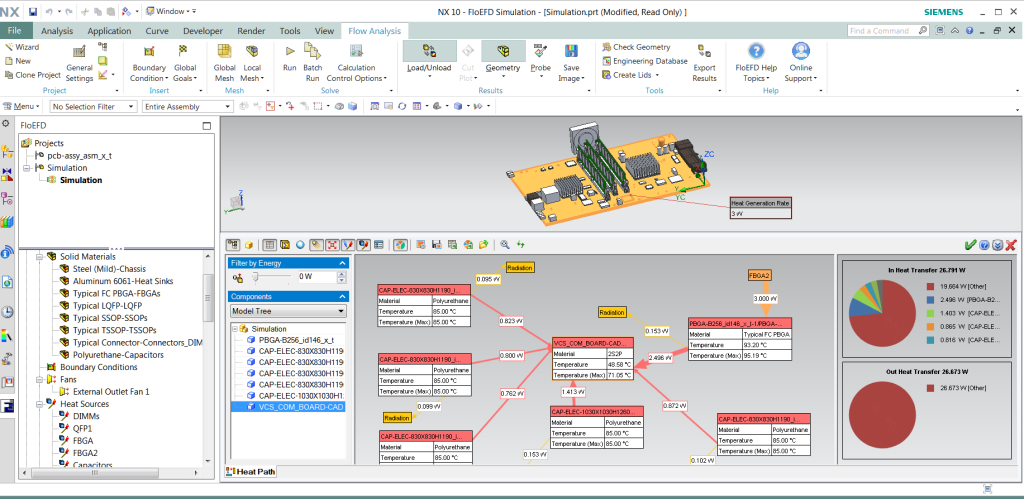
Task: Click the table view toggle in Heat Path toolbar
Action: 269,244
